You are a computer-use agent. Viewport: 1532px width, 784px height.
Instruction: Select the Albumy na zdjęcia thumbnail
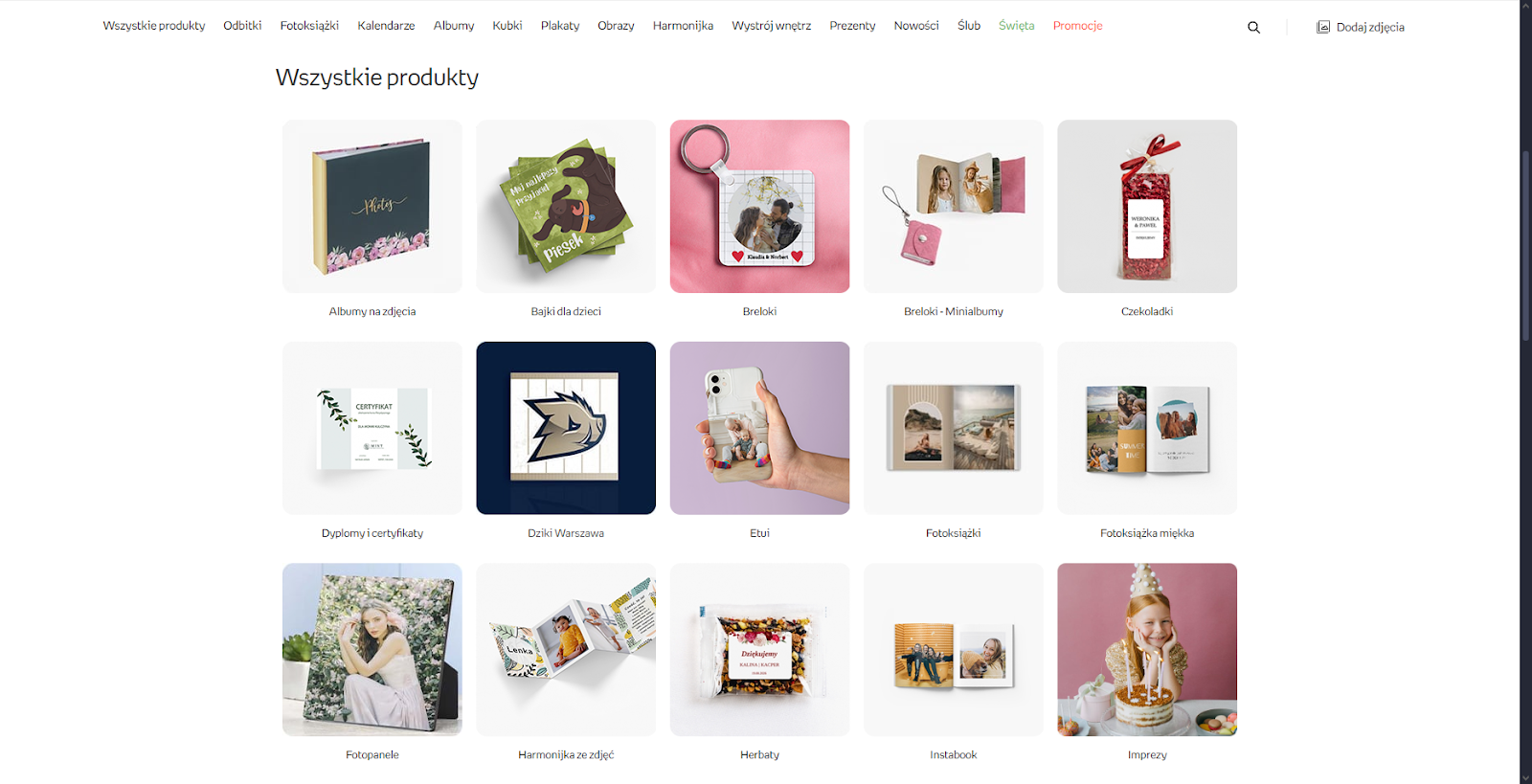(372, 206)
